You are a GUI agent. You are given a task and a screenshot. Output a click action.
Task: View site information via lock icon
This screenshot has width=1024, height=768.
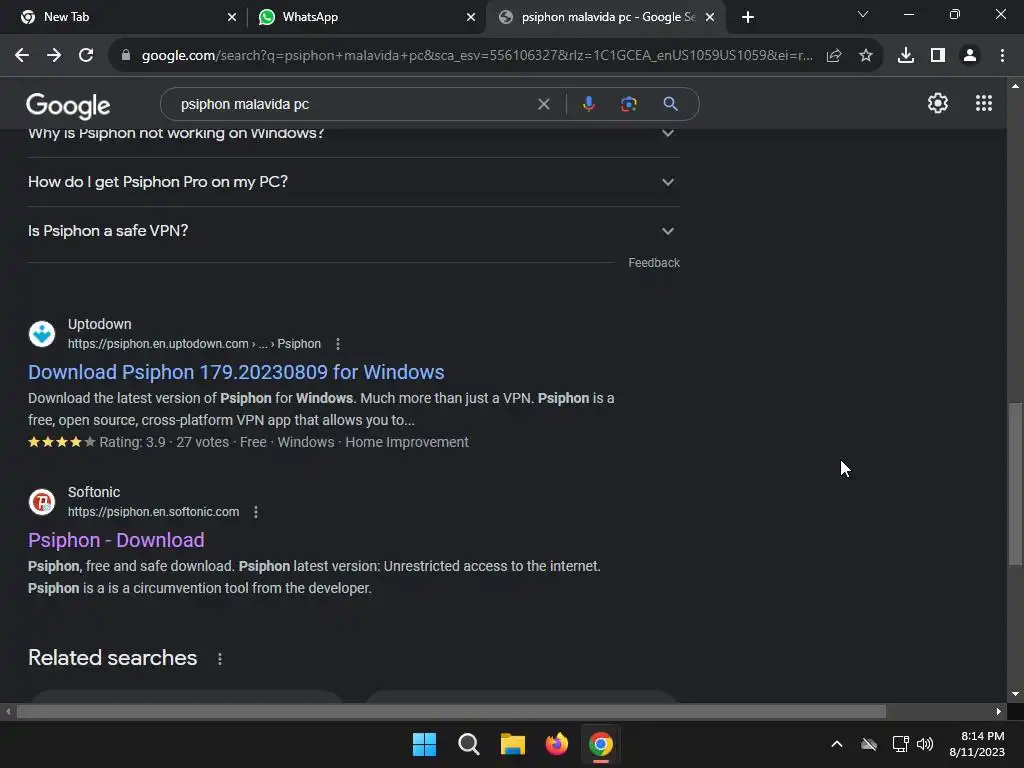click(126, 56)
